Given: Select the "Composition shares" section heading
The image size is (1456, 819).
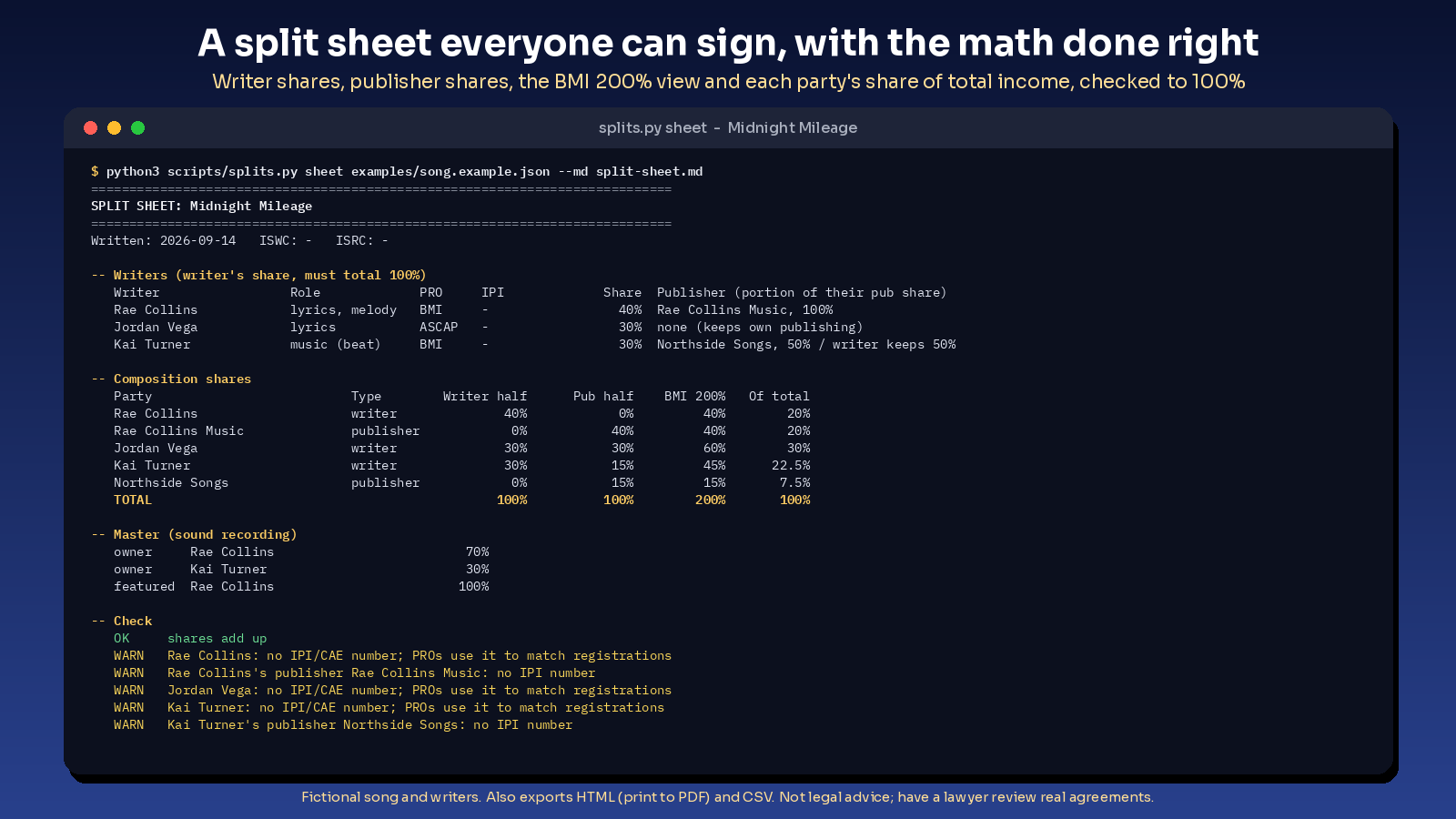Looking at the screenshot, I should coord(182,379).
